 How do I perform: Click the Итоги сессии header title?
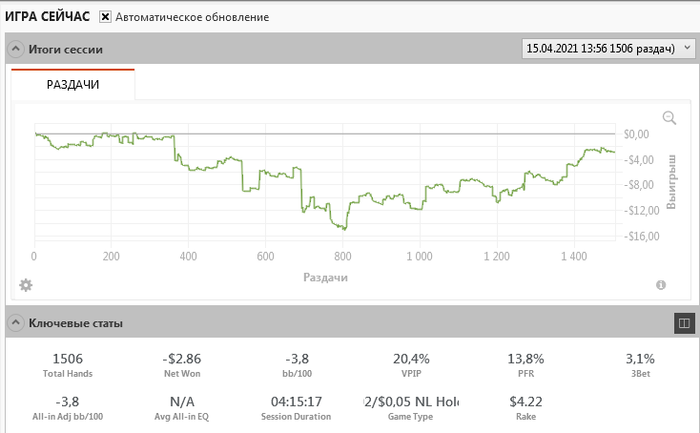click(65, 49)
